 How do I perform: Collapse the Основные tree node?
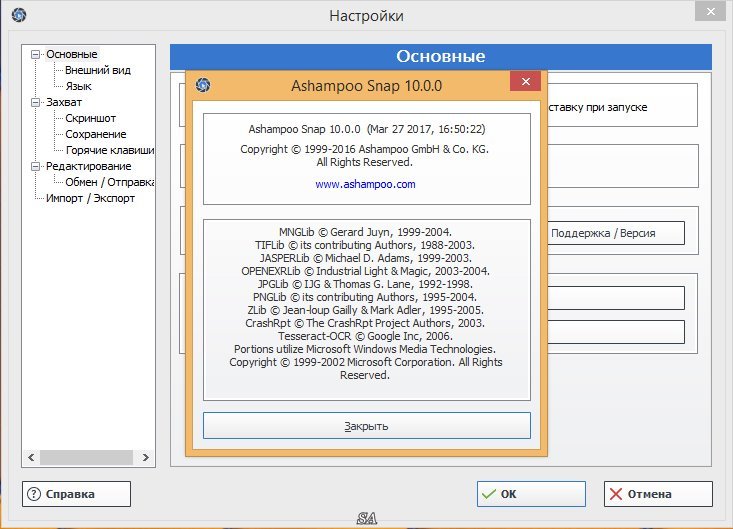click(35, 54)
